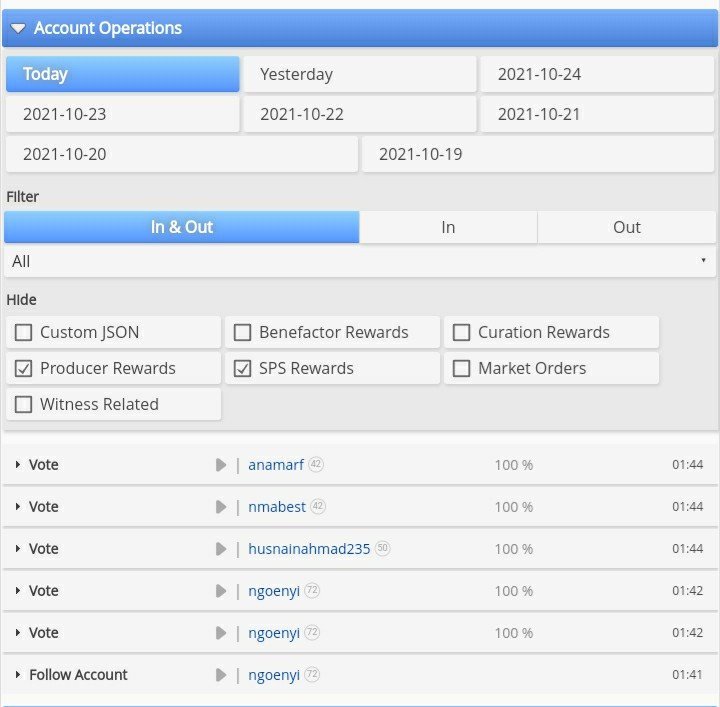720x707 pixels.
Task: Click the Account Operations header title
Action: tap(108, 28)
